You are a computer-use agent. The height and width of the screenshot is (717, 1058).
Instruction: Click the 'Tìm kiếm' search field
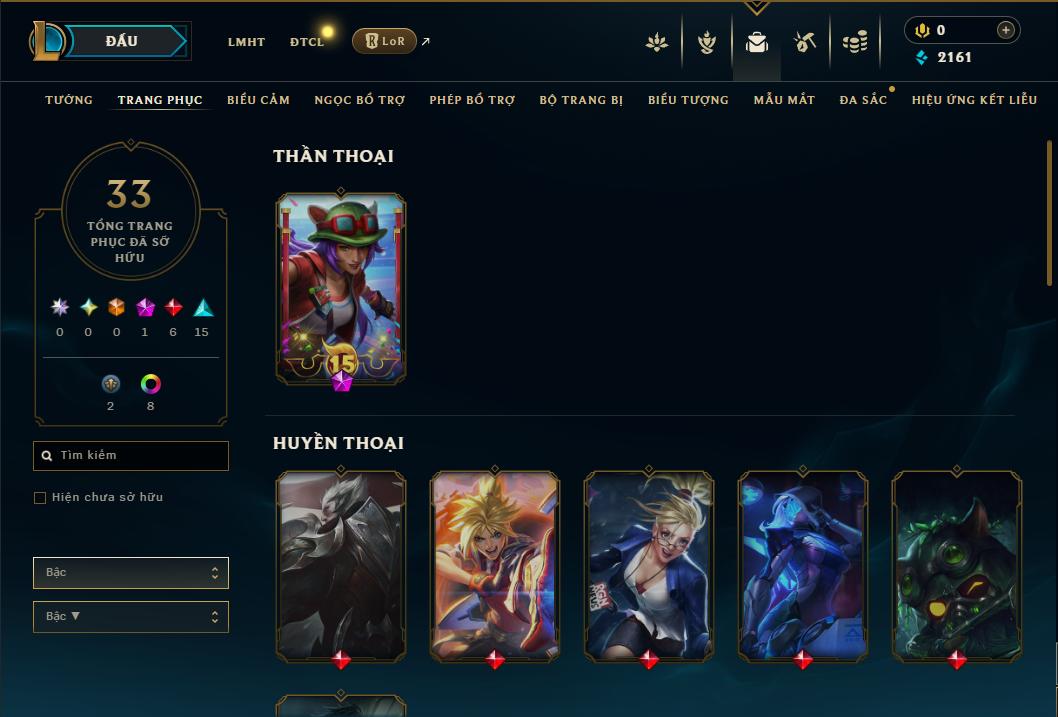tap(131, 456)
